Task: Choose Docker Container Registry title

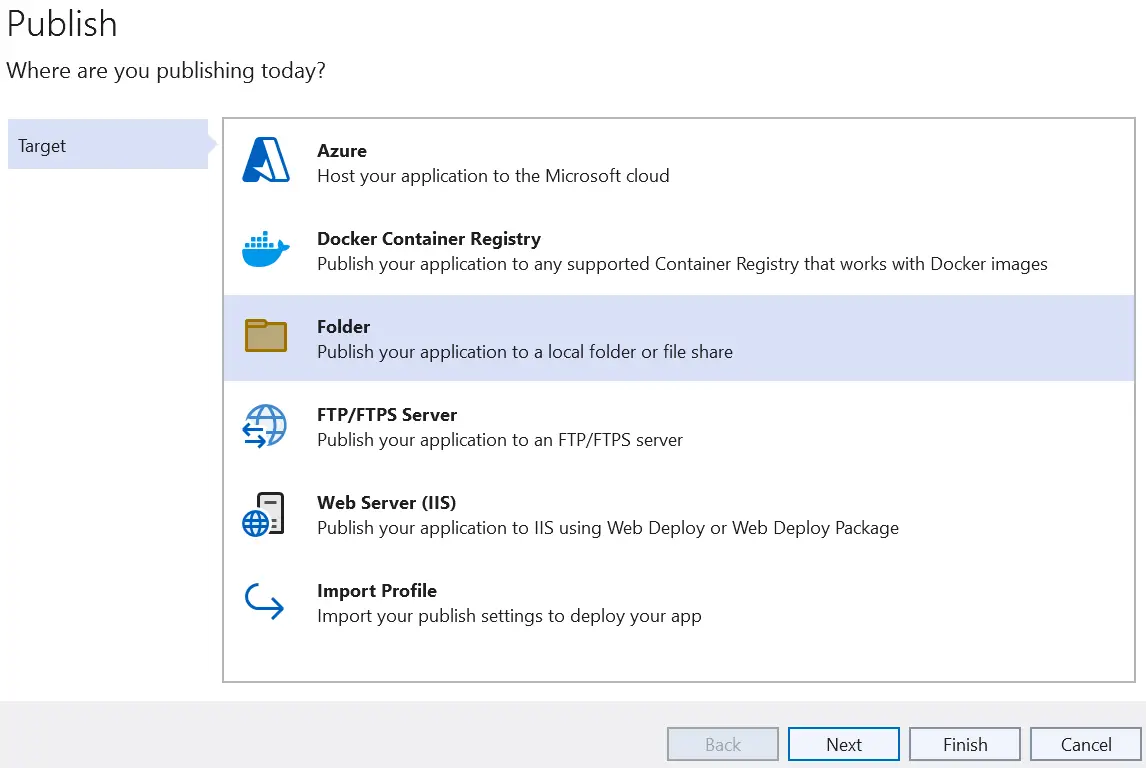Action: pyautogui.click(x=429, y=239)
